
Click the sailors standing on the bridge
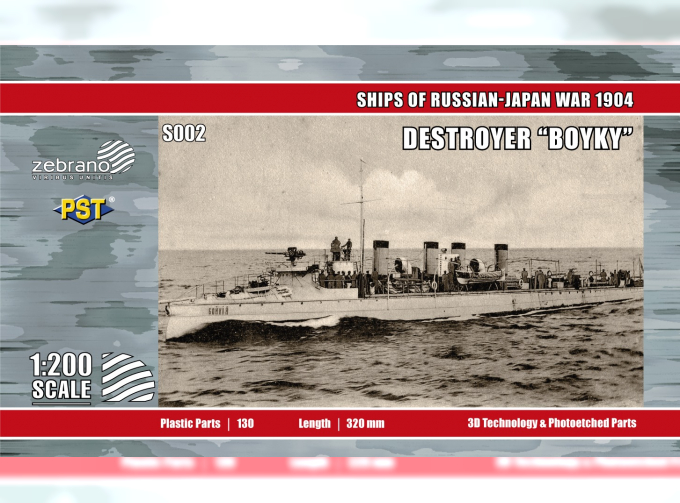click(x=341, y=248)
